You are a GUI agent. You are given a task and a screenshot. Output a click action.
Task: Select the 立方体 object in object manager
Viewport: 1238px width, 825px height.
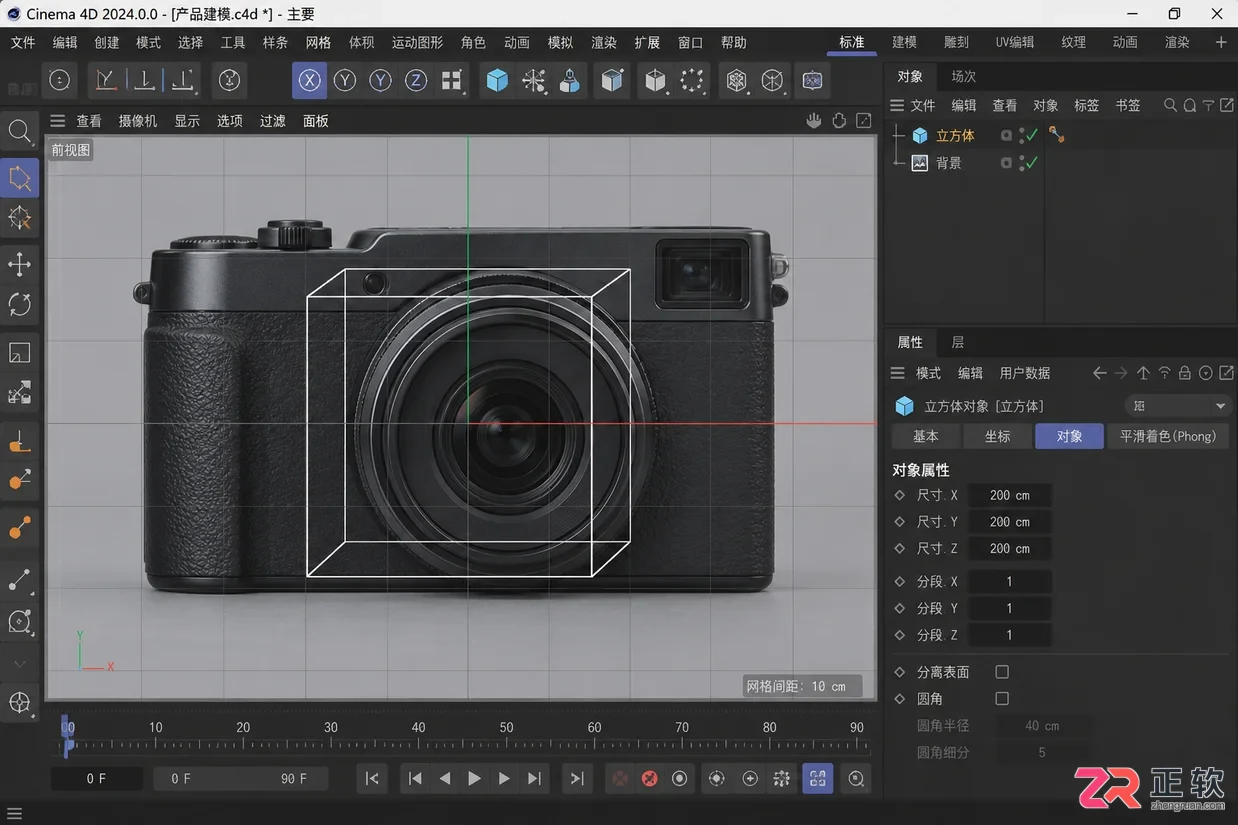pyautogui.click(x=955, y=135)
